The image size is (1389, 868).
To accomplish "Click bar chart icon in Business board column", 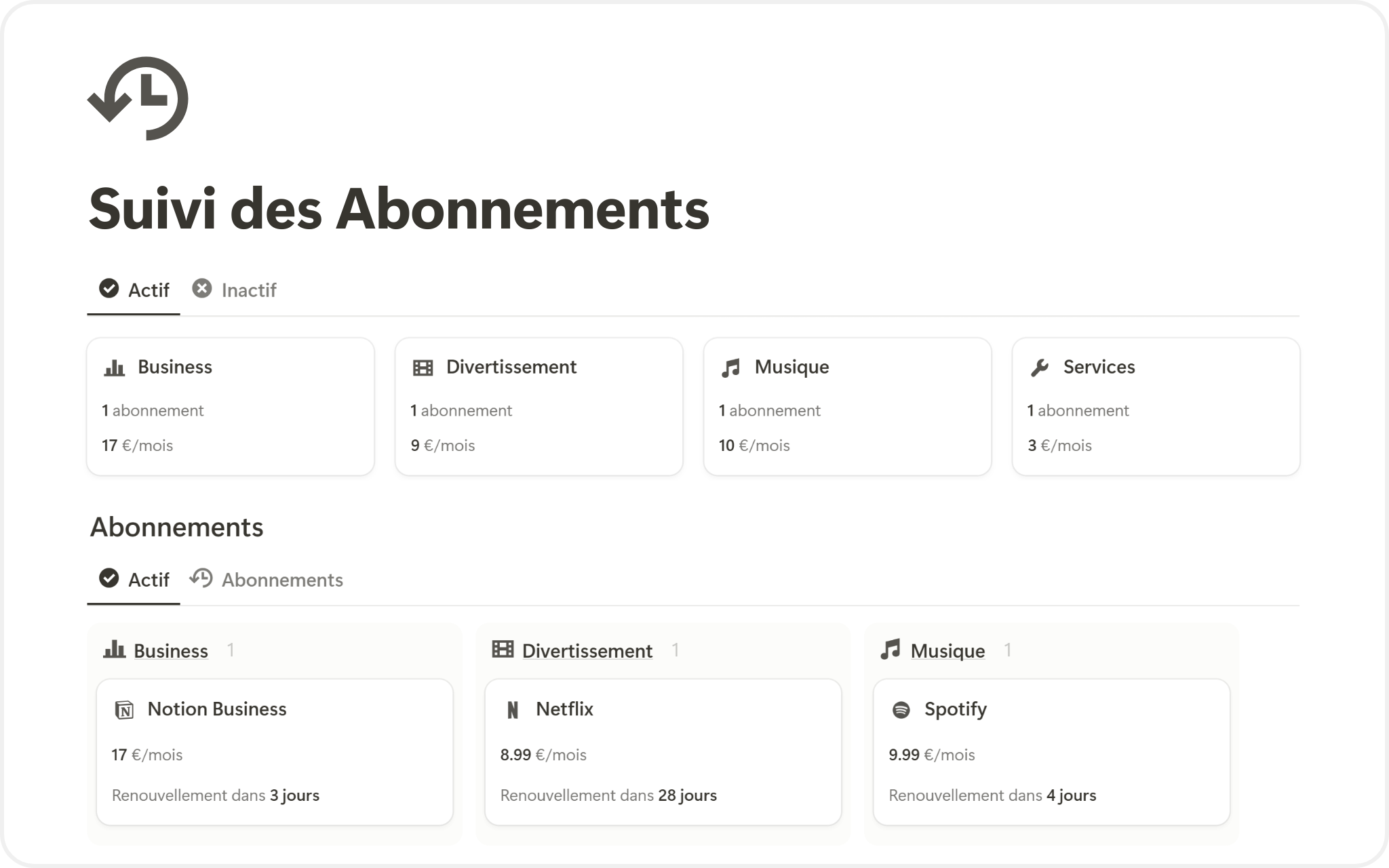I will pyautogui.click(x=114, y=650).
